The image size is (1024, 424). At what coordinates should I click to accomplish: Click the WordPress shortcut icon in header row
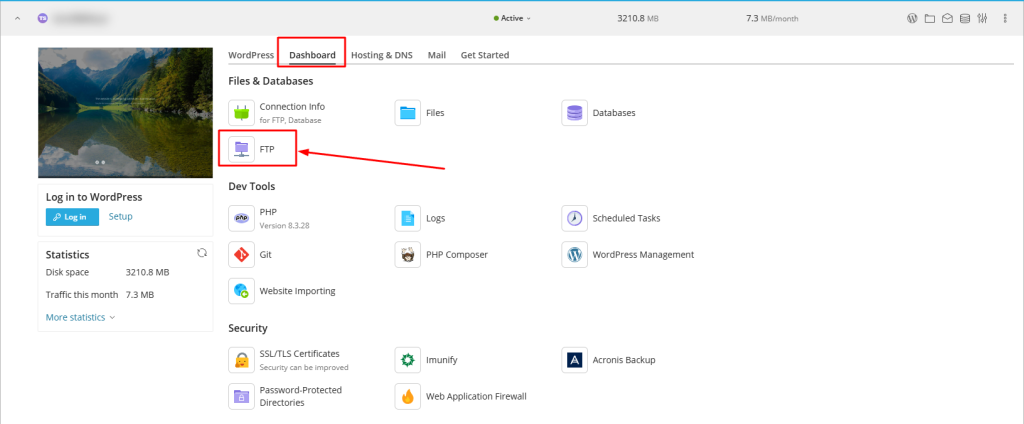[912, 18]
